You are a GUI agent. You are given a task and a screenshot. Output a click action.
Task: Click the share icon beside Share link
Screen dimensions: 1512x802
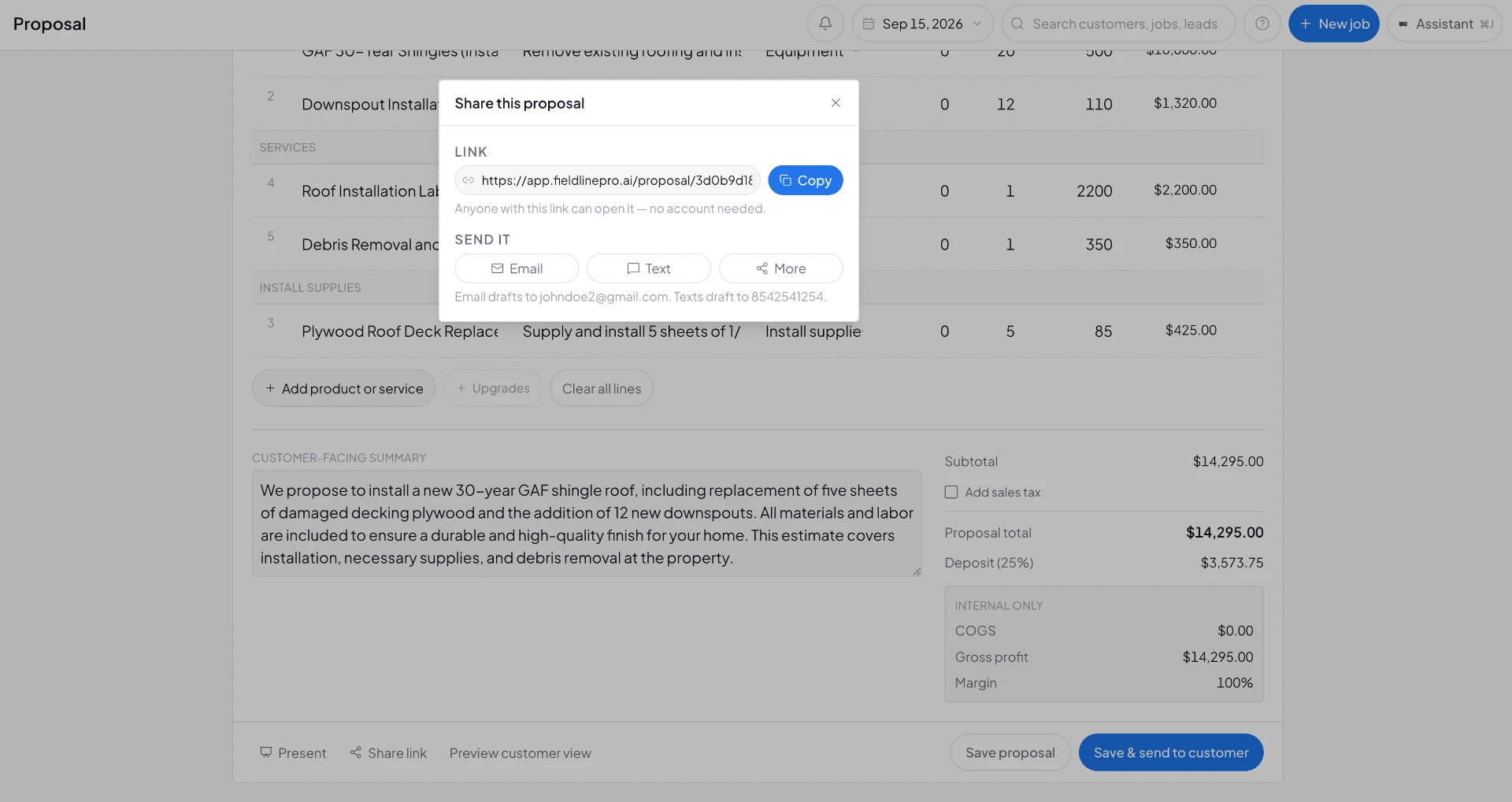click(x=355, y=752)
